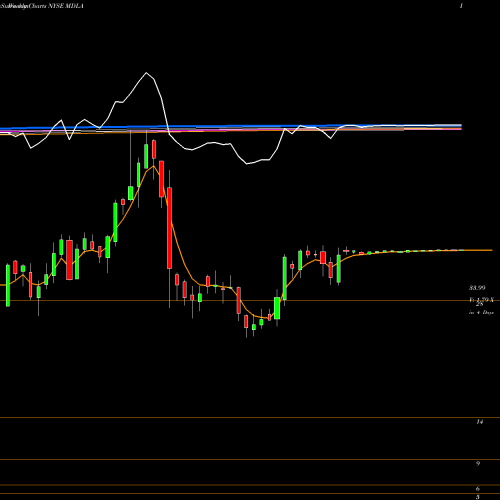Click the '33.99' price label
The image size is (500, 500).
pos(477,287)
